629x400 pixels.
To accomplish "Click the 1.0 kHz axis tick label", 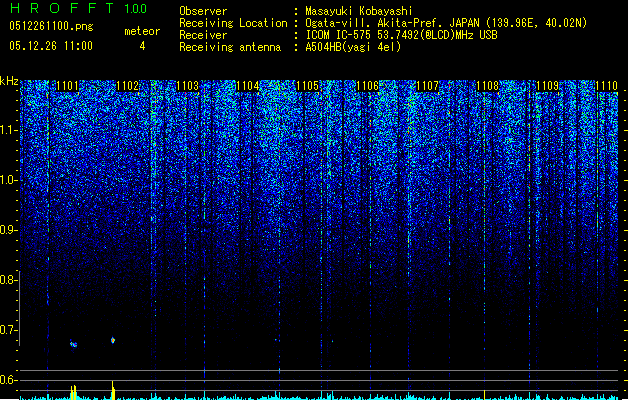I will 9,180.
